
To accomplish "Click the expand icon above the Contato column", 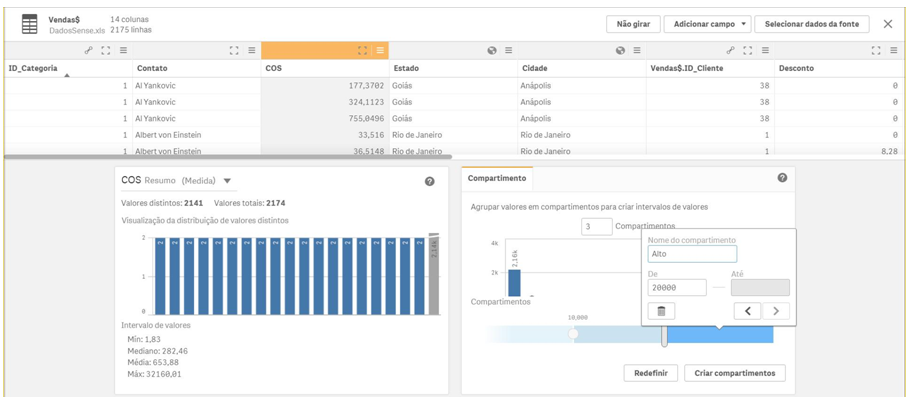I will pos(234,50).
